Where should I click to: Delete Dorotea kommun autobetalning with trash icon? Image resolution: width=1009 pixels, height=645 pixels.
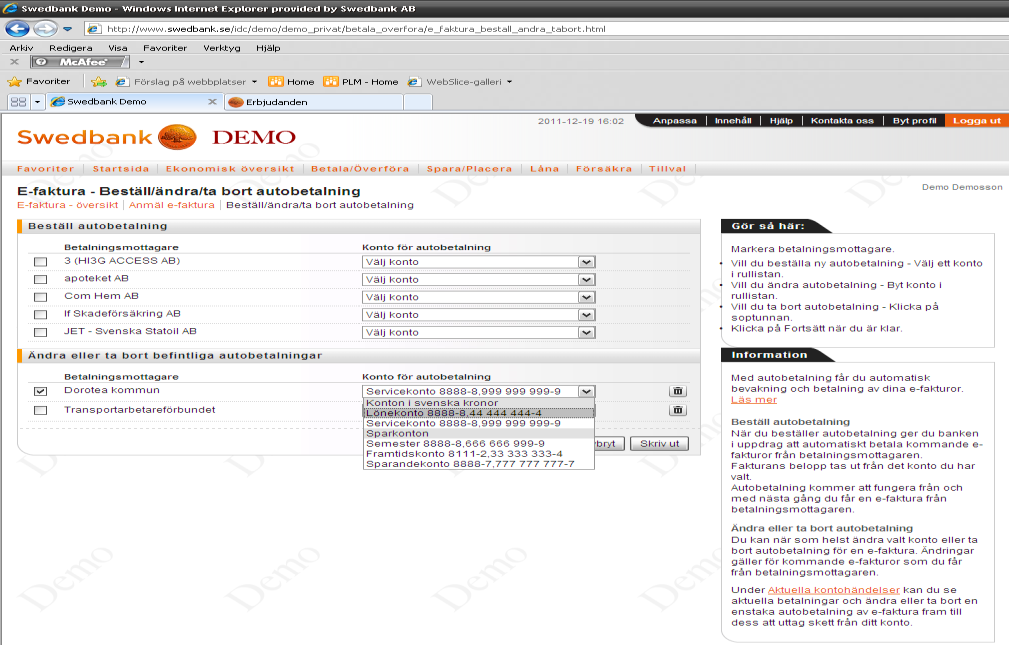click(x=678, y=391)
